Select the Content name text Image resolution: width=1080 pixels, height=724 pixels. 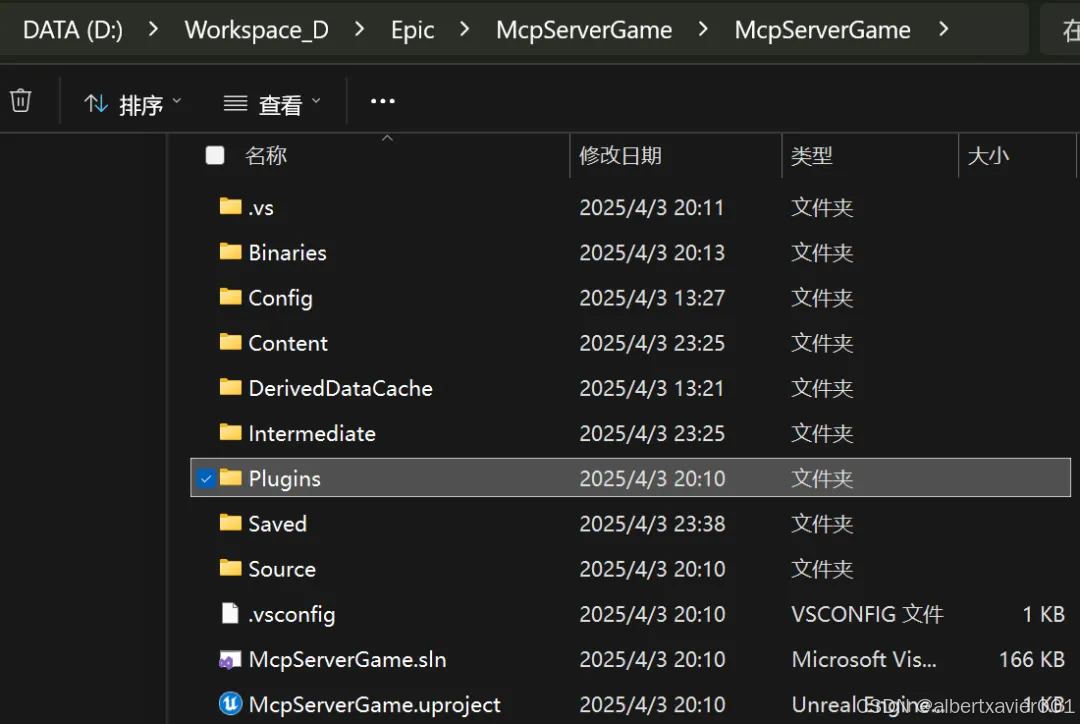[288, 343]
